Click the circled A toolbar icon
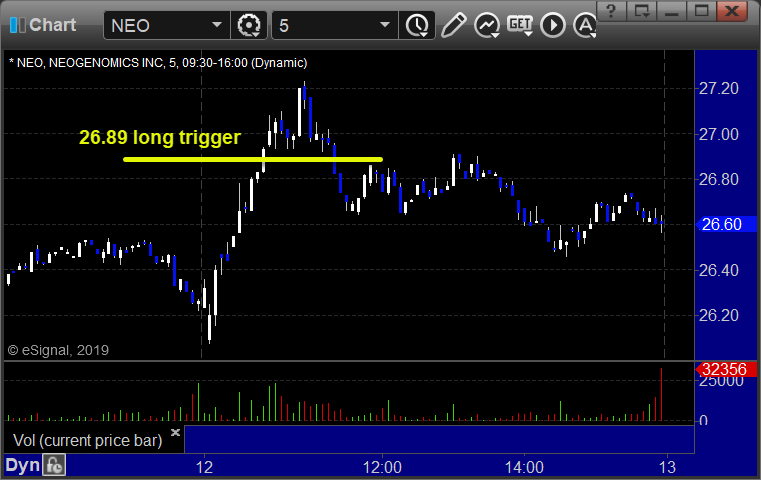 [x=585, y=25]
